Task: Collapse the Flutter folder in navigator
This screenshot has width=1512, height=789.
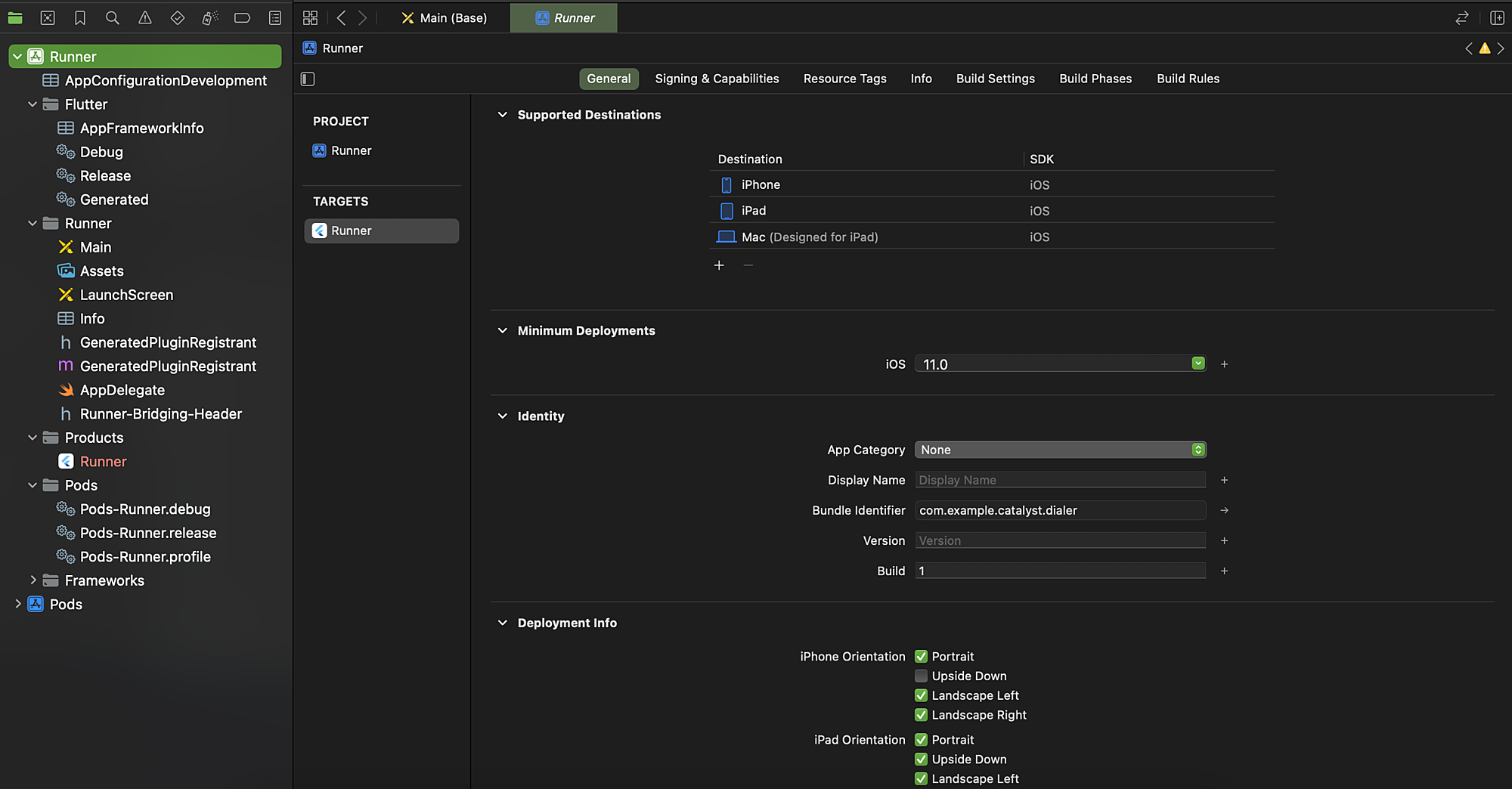Action: [x=33, y=104]
